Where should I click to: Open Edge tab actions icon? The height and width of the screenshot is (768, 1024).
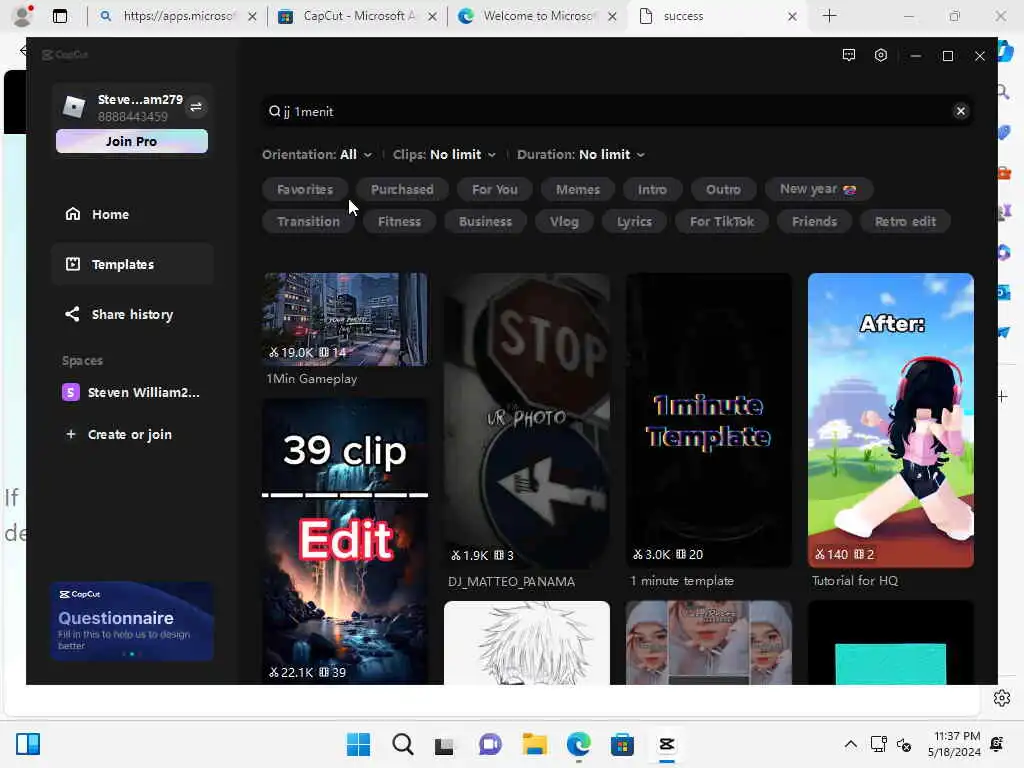pyautogui.click(x=59, y=16)
